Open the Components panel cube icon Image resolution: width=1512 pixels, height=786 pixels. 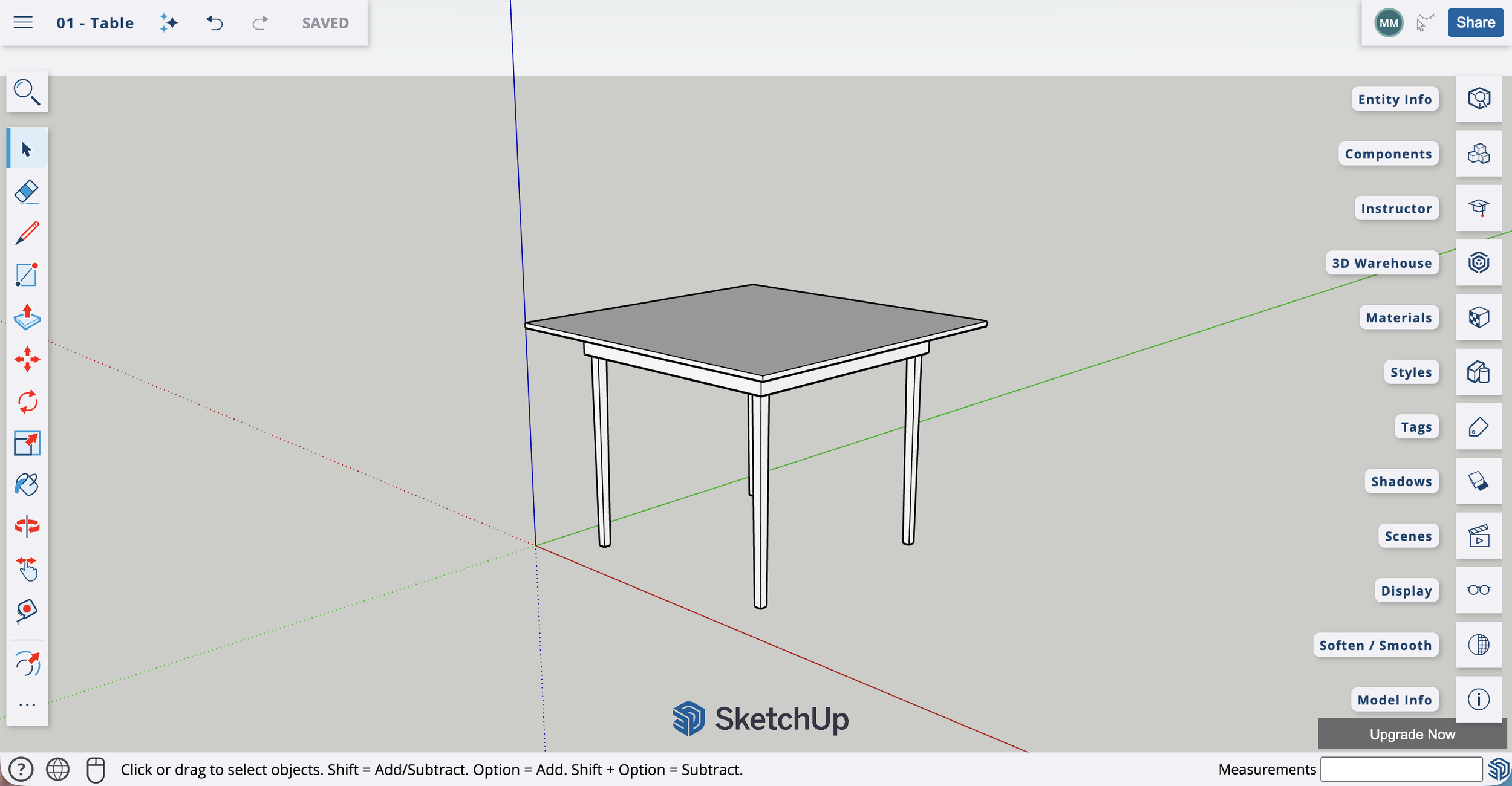pos(1479,153)
